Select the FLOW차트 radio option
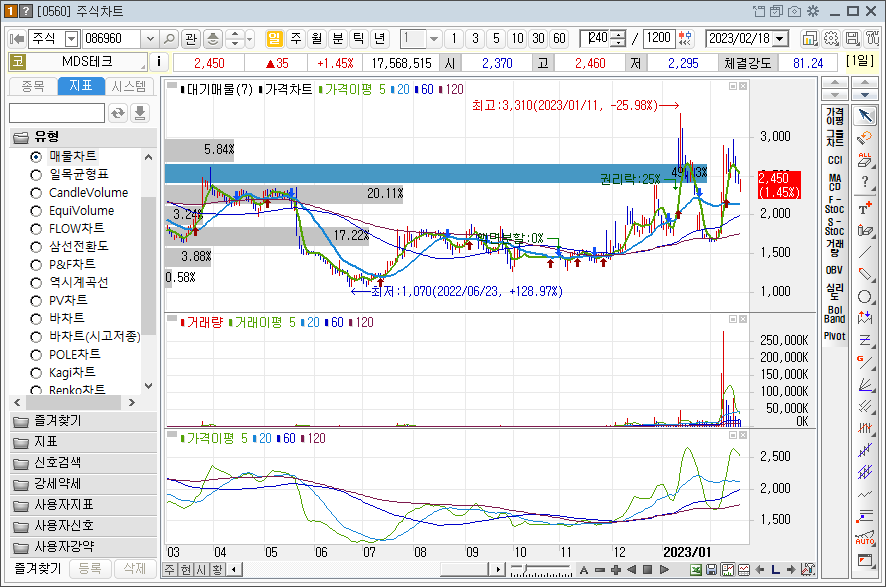This screenshot has height=587, width=886. [x=36, y=229]
